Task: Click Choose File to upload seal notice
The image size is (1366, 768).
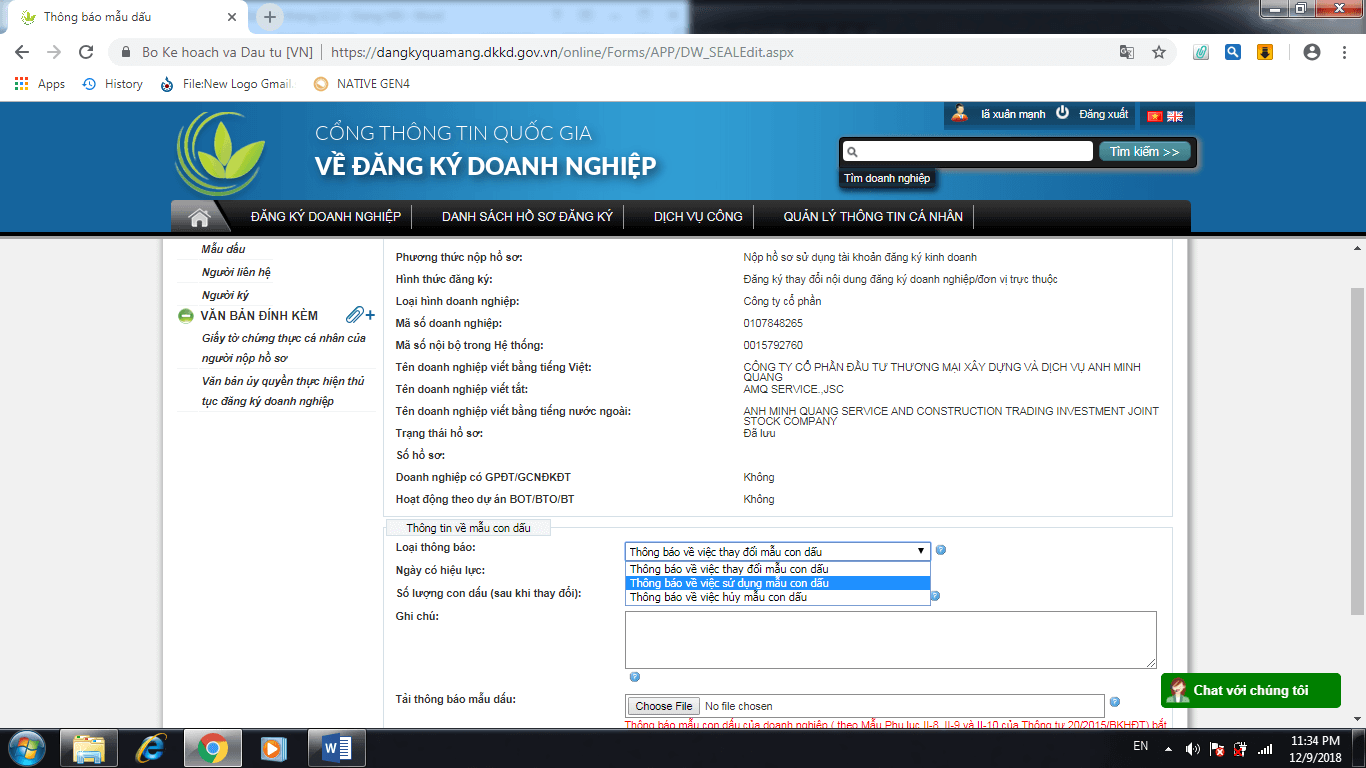Action: pos(663,706)
